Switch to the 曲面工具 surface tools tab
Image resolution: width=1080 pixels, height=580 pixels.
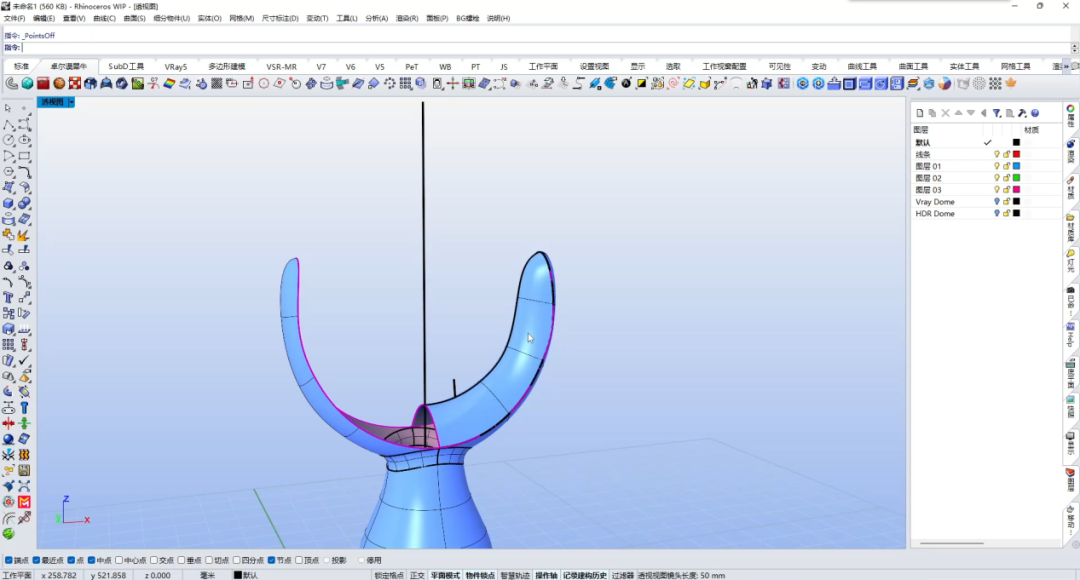(913, 66)
